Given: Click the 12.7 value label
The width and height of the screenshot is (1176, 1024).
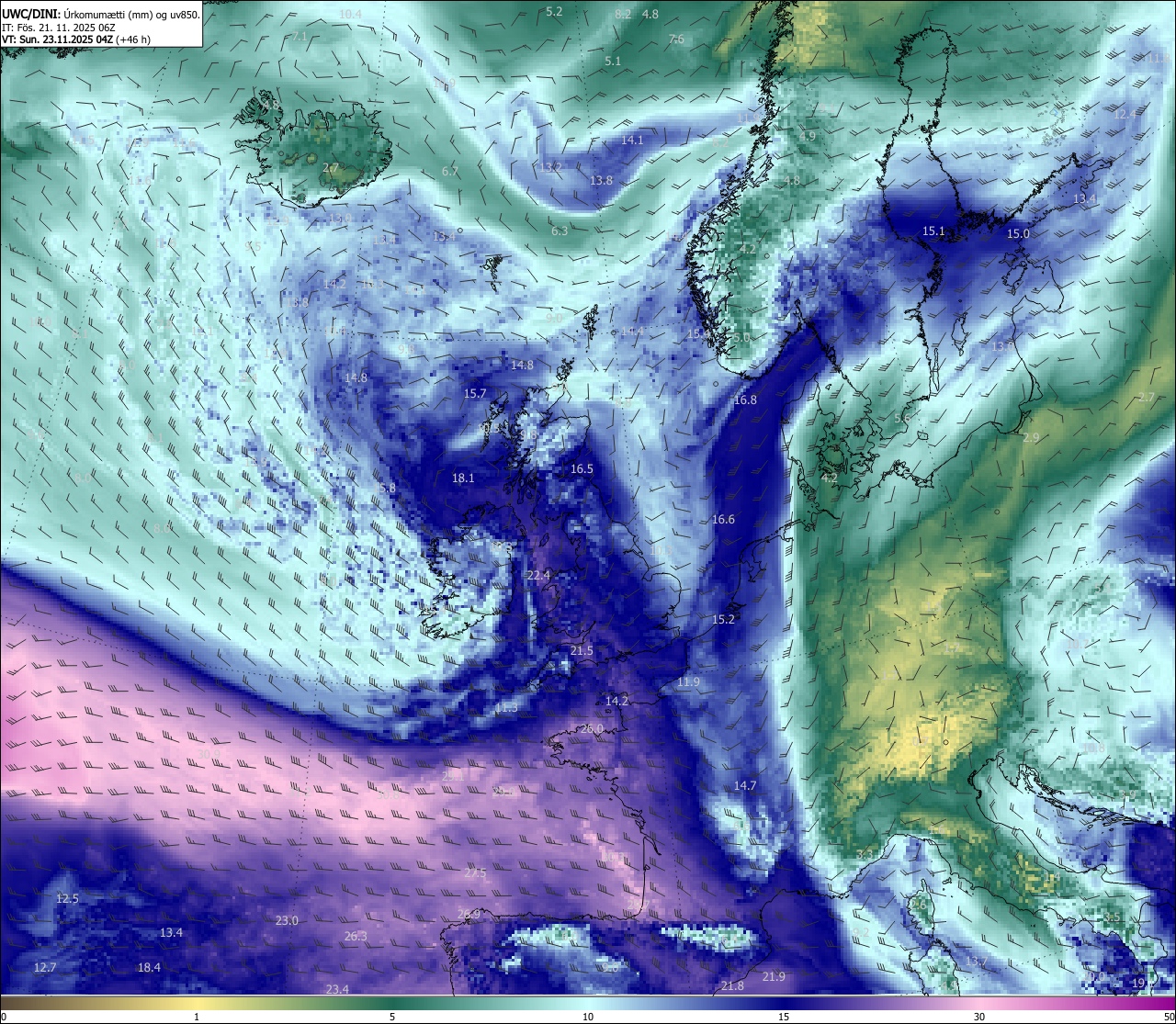Looking at the screenshot, I should tap(45, 967).
